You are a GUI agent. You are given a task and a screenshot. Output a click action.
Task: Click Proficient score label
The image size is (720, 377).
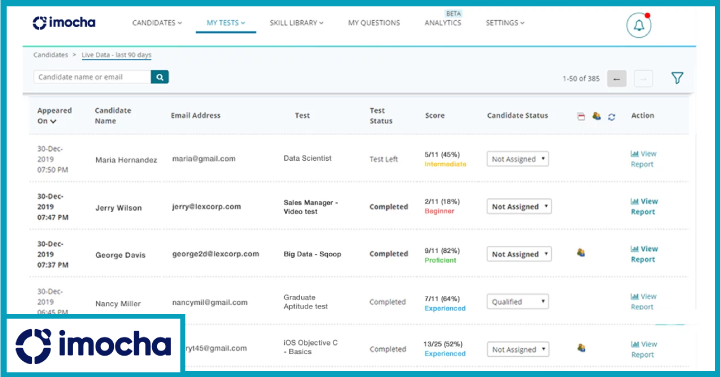(440, 260)
